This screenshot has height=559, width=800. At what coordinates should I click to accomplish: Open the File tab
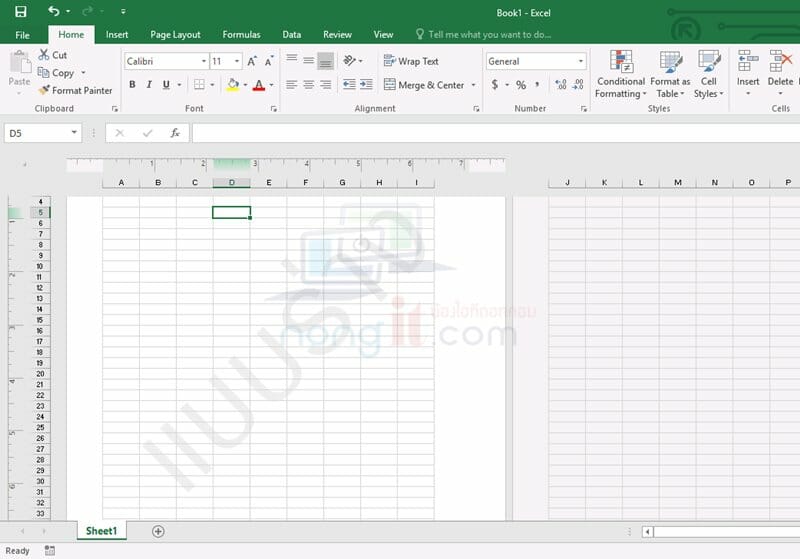(x=22, y=35)
